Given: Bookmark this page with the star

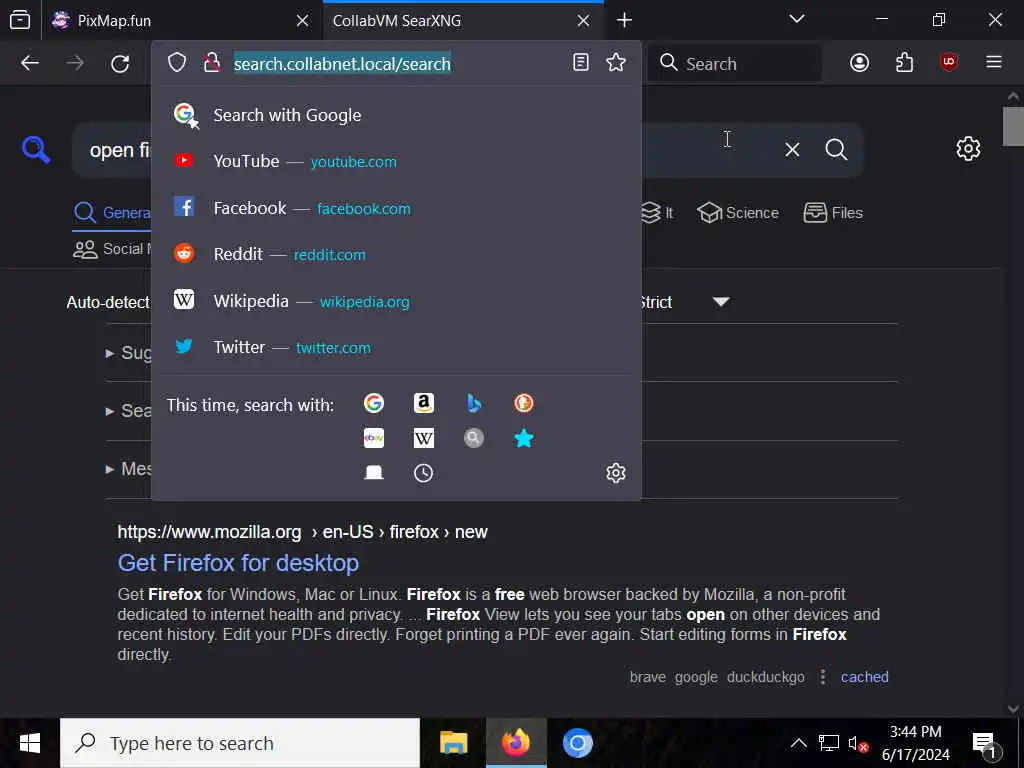Looking at the screenshot, I should click(616, 63).
